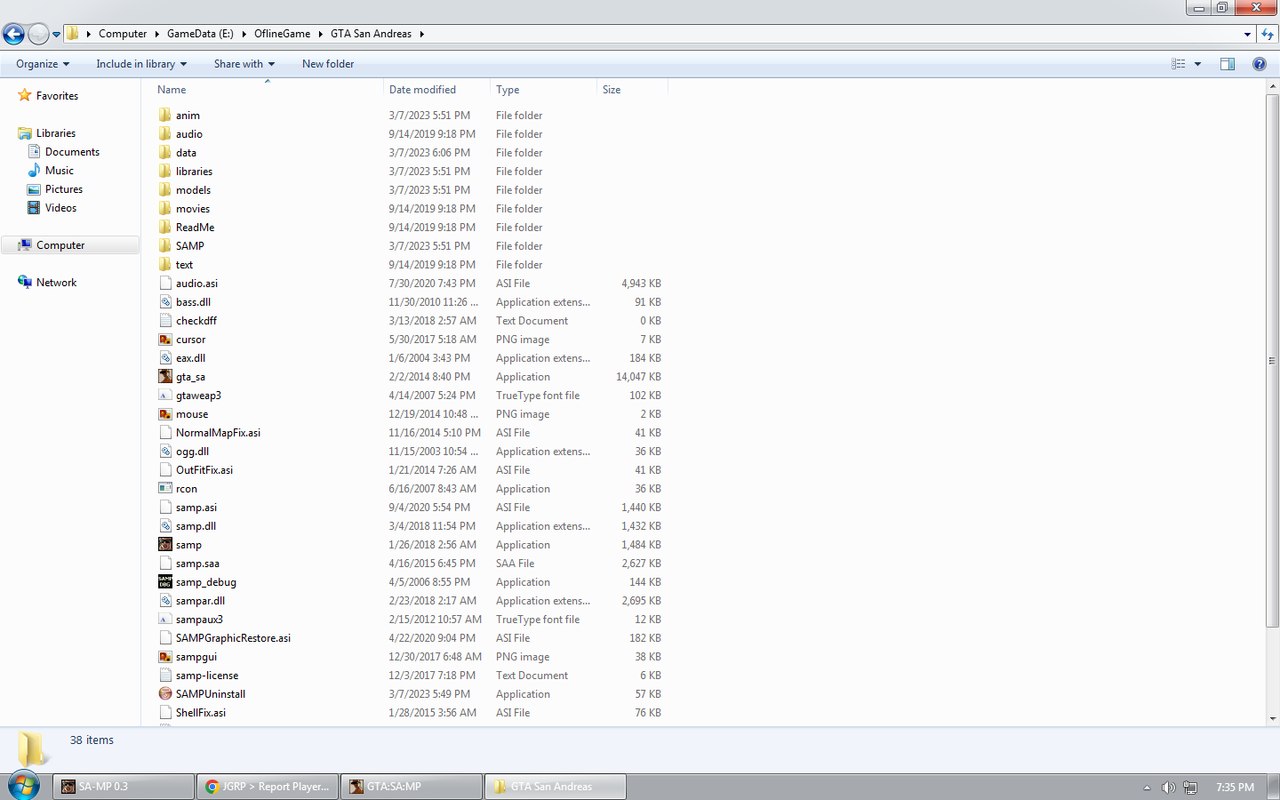Select the gtaweap3 font file icon
Image resolution: width=1280 pixels, height=800 pixels.
(x=166, y=395)
